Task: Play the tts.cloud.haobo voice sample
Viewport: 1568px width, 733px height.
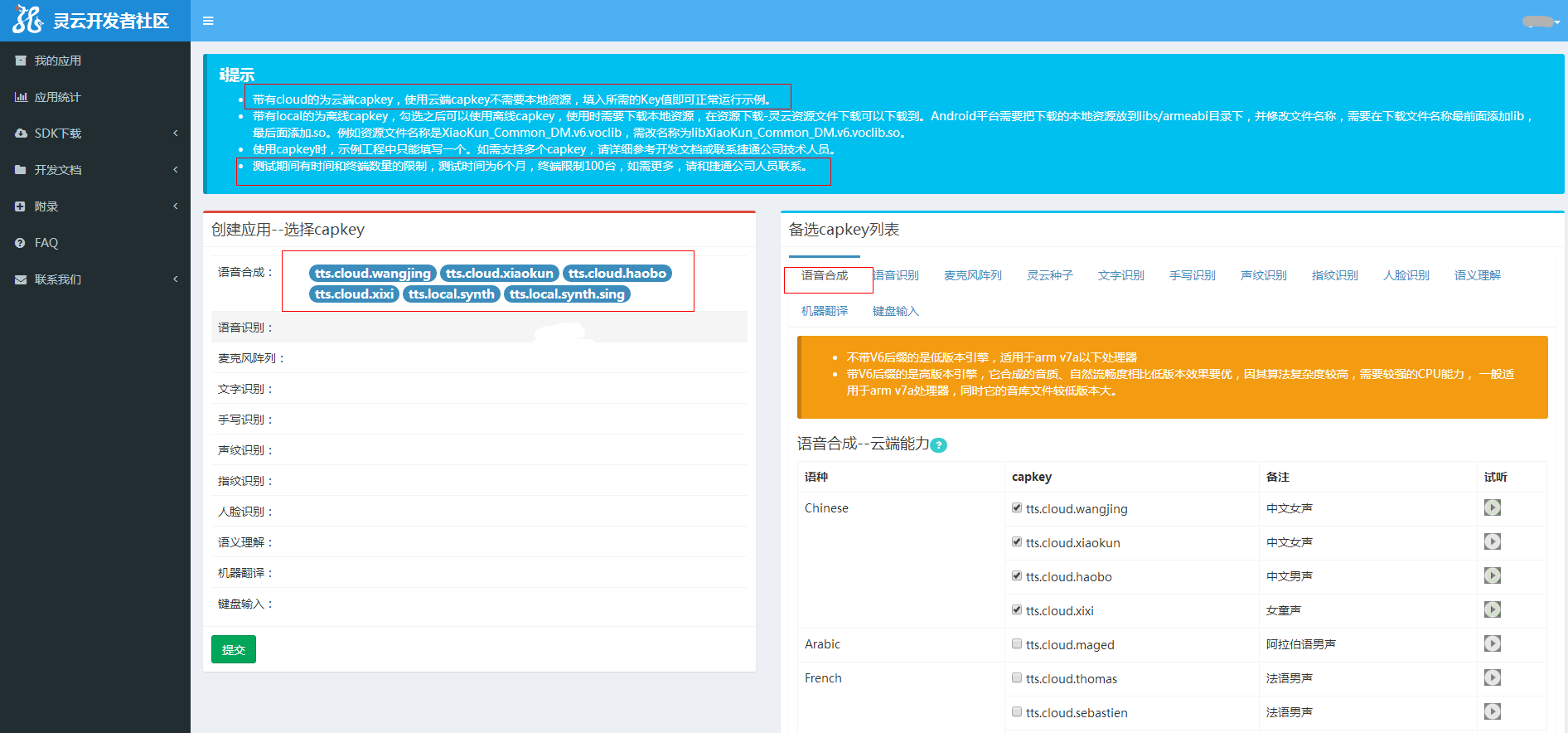Action: pos(1493,575)
